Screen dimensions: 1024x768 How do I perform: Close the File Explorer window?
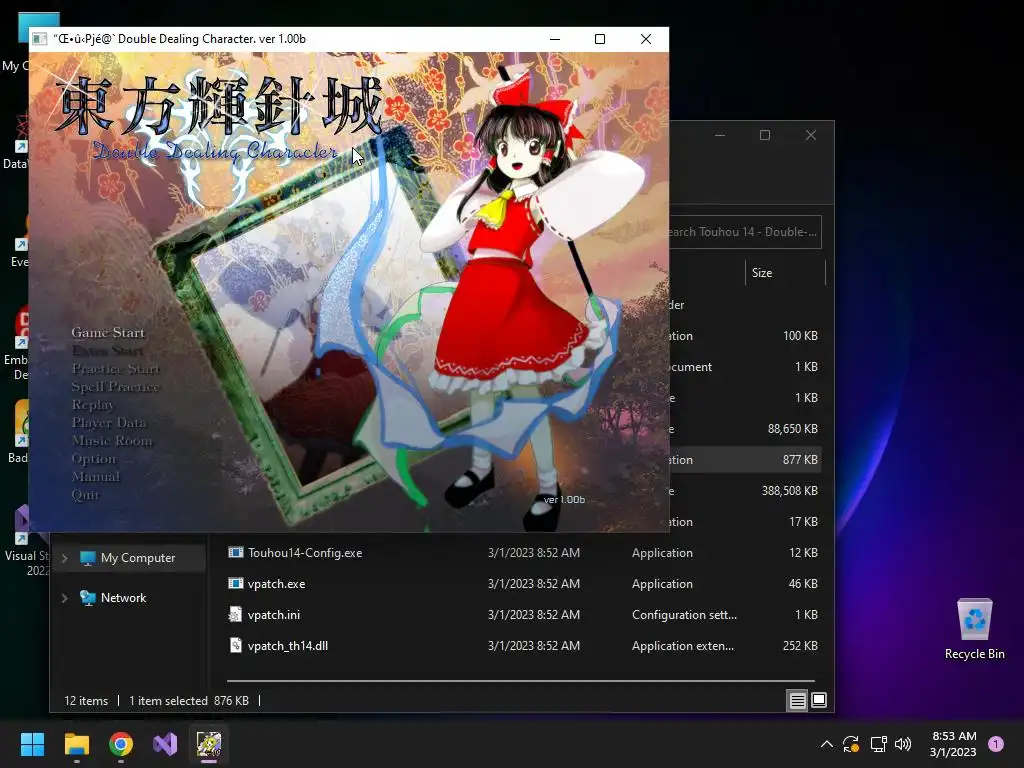click(810, 135)
